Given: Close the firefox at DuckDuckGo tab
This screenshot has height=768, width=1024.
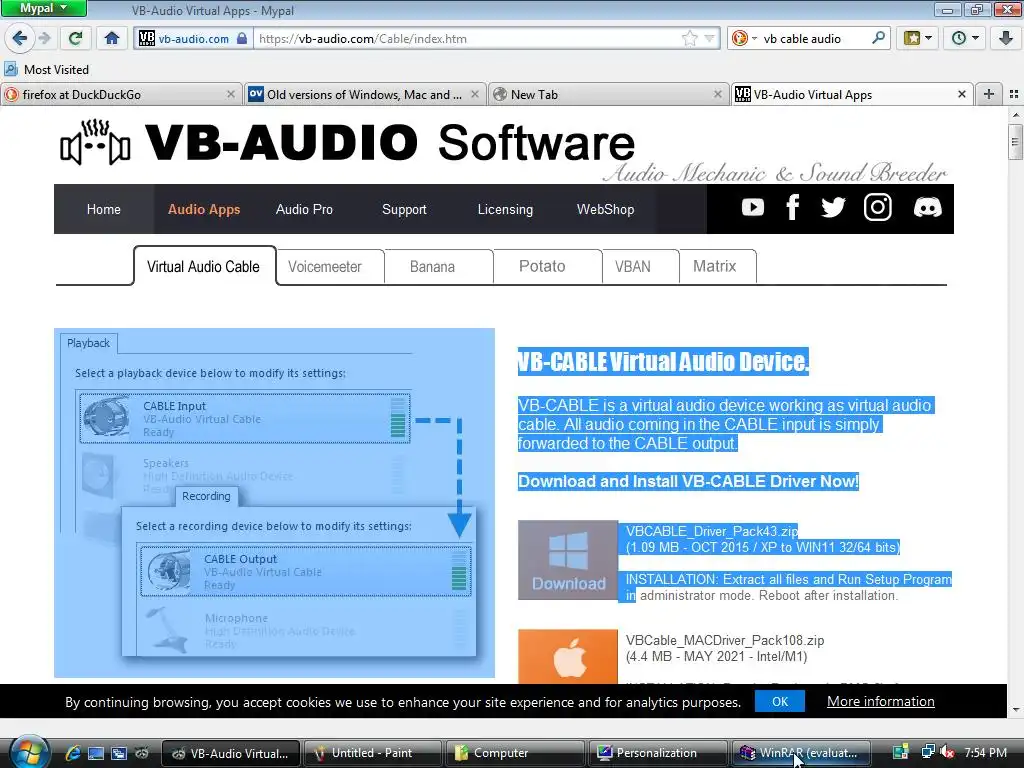Looking at the screenshot, I should 231,94.
